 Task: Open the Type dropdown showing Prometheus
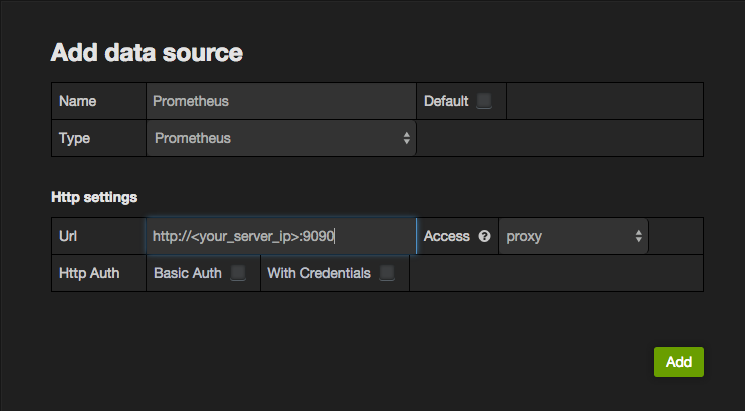[281, 138]
